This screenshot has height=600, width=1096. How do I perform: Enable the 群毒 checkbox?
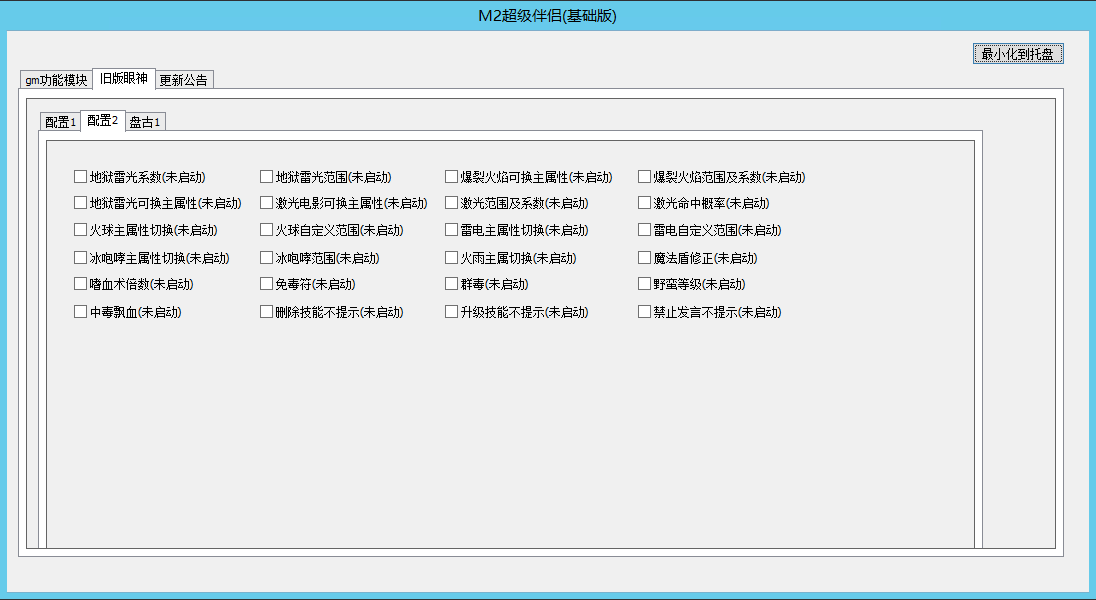pyautogui.click(x=451, y=283)
